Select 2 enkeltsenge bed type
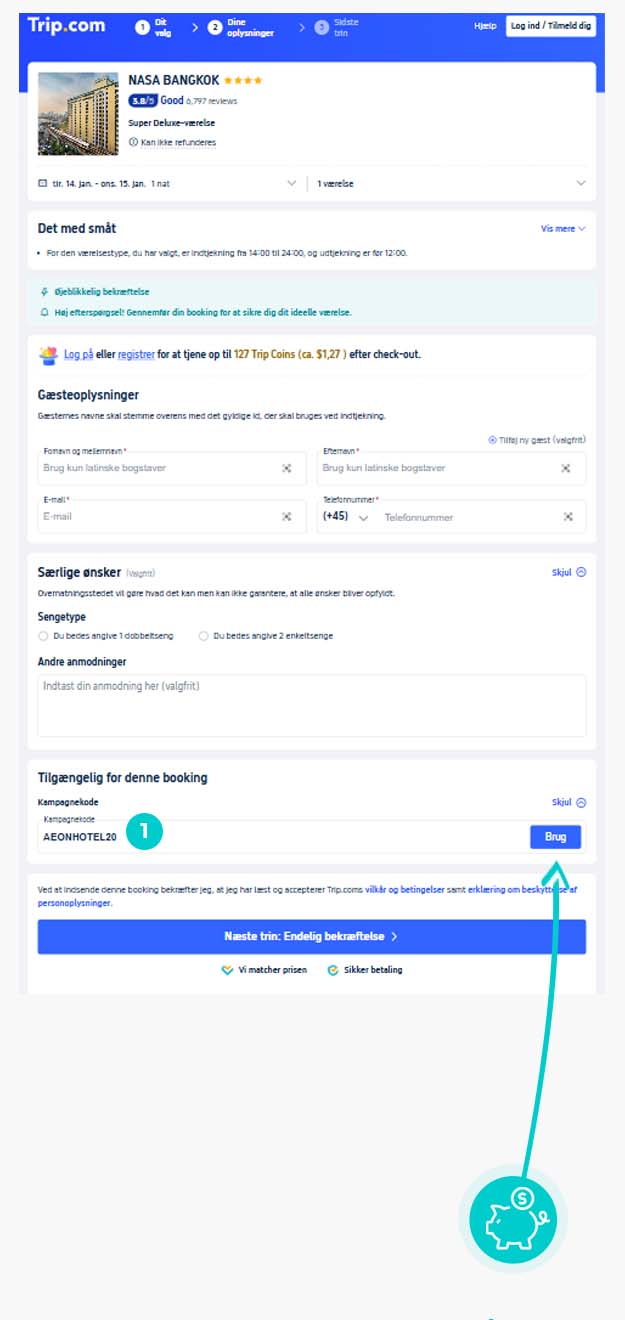Image resolution: width=625 pixels, height=1320 pixels. coord(204,636)
